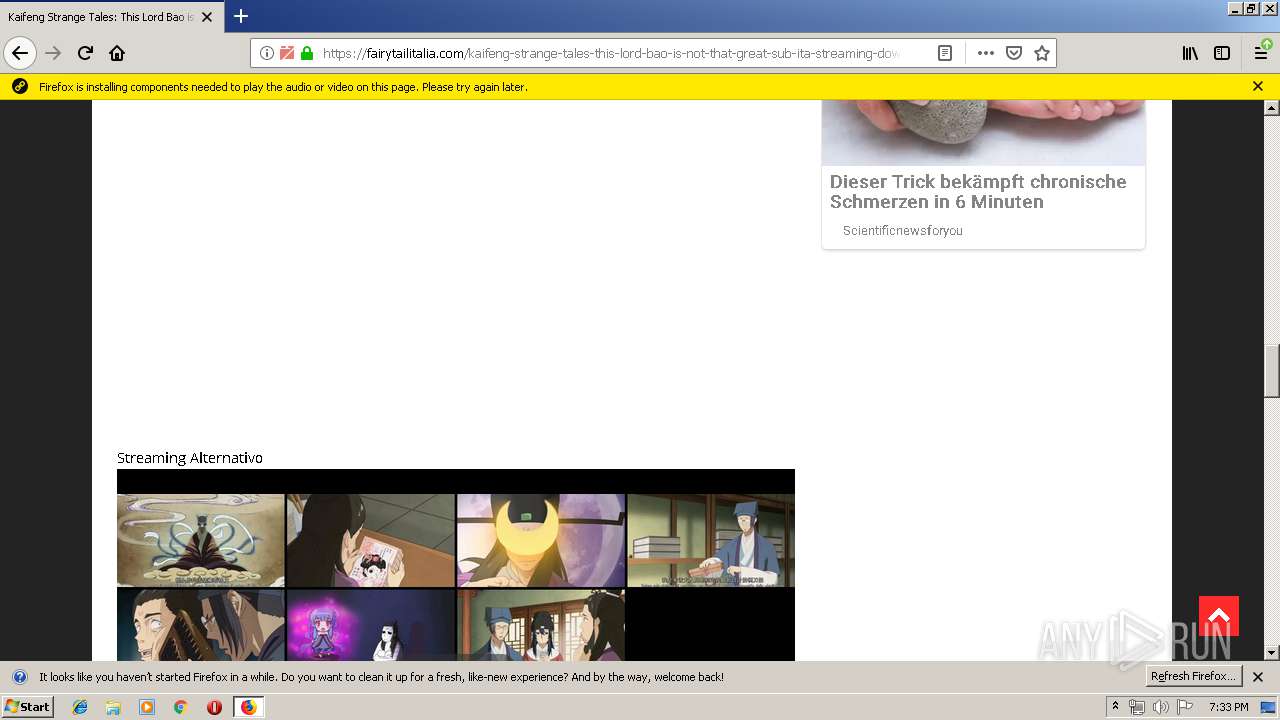The width and height of the screenshot is (1280, 720).
Task: Select the Kaifeng Strange Tales tab
Action: pos(110,17)
